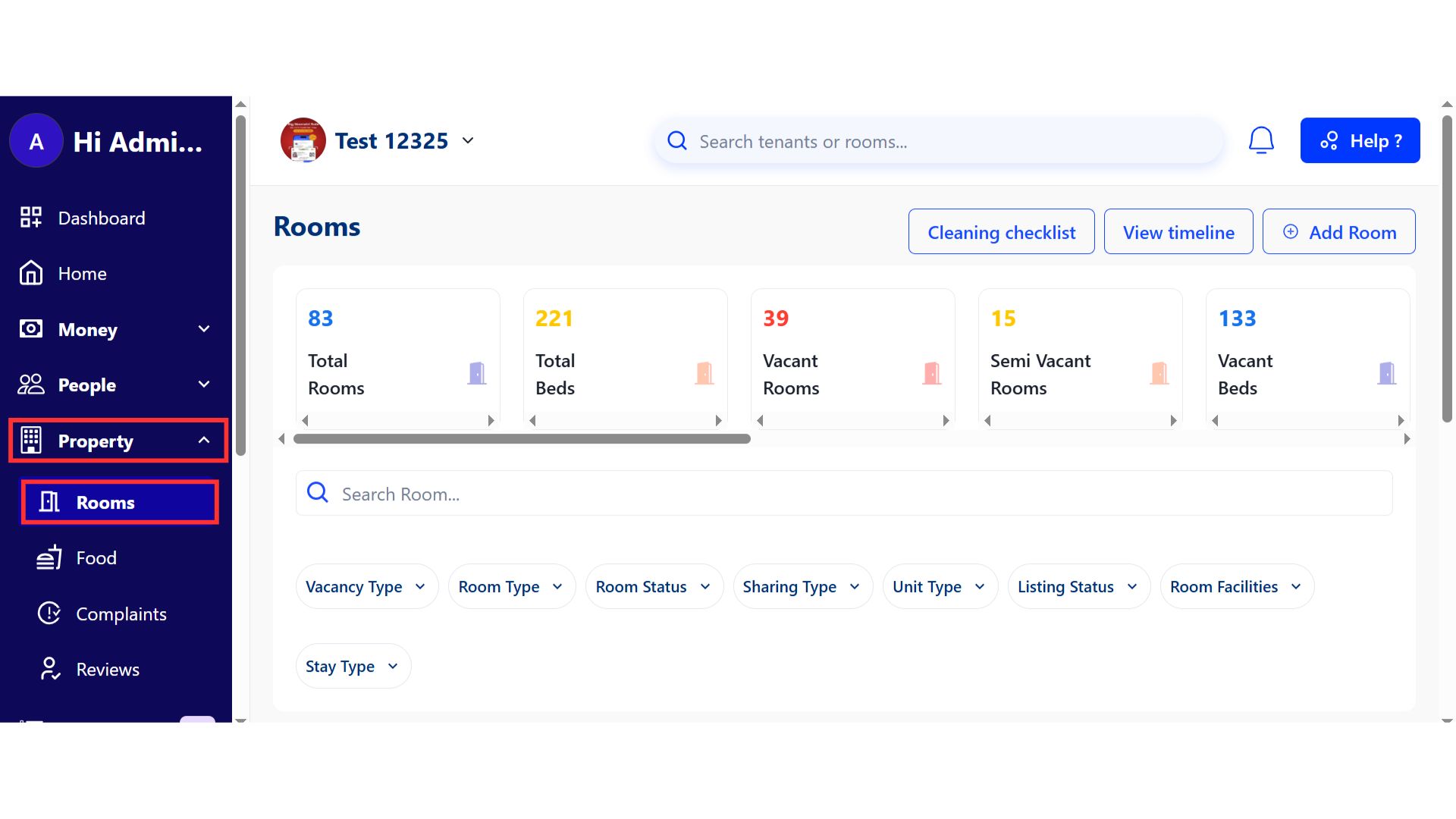Open the Vacancy Type filter dropdown
This screenshot has width=1456, height=819.
point(366,586)
